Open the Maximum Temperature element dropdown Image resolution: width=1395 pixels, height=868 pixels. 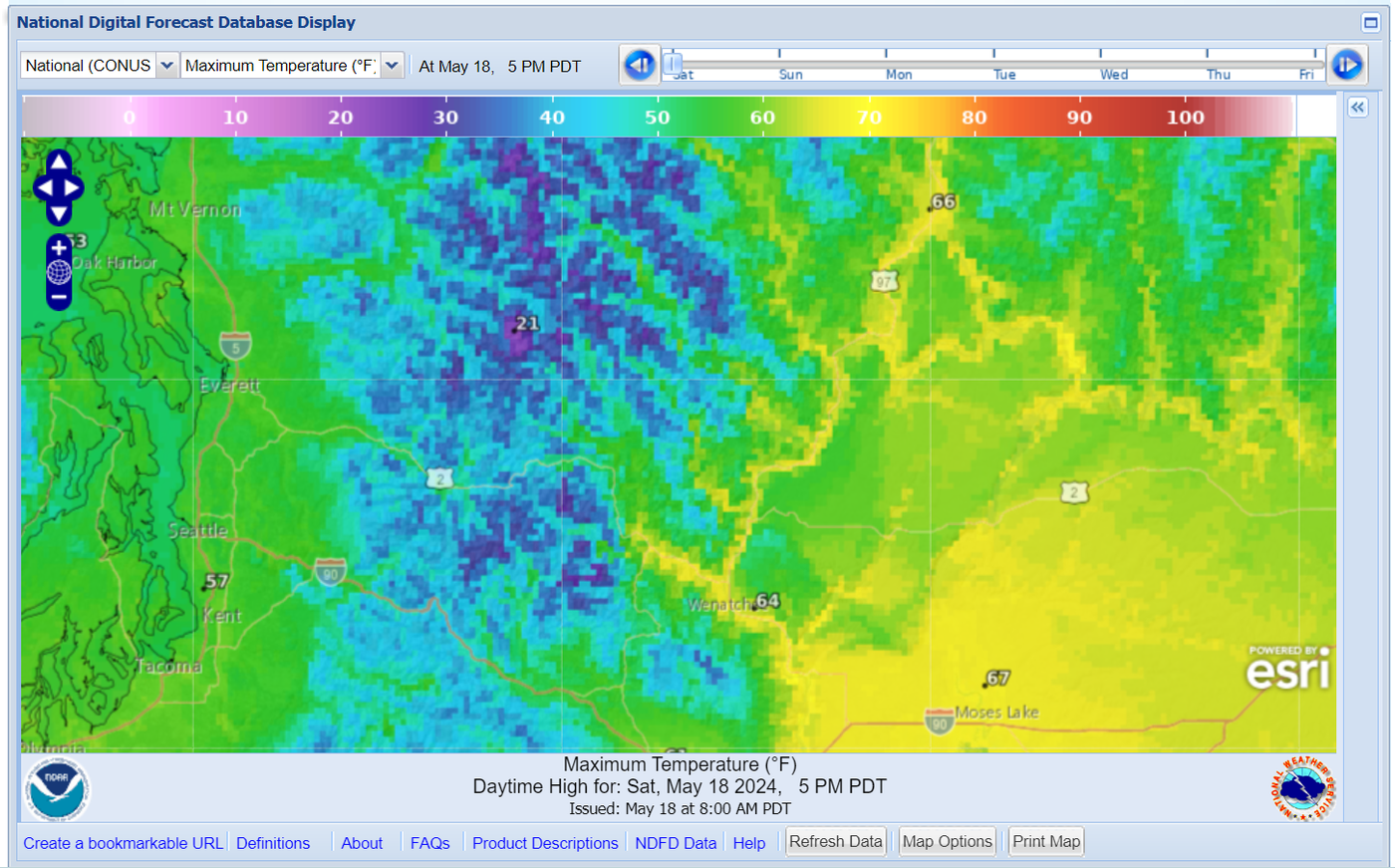tap(393, 66)
